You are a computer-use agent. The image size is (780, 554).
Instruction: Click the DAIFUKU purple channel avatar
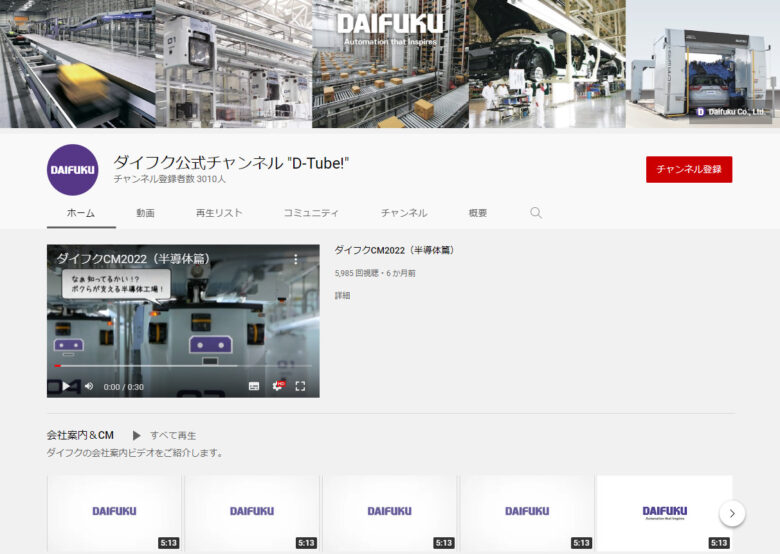tap(73, 170)
